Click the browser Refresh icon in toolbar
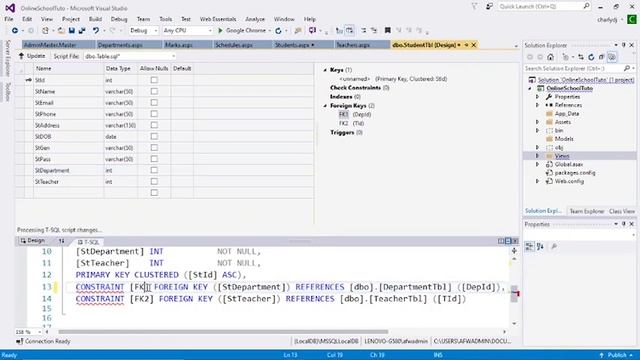The width and height of the screenshot is (640, 360). (278, 31)
